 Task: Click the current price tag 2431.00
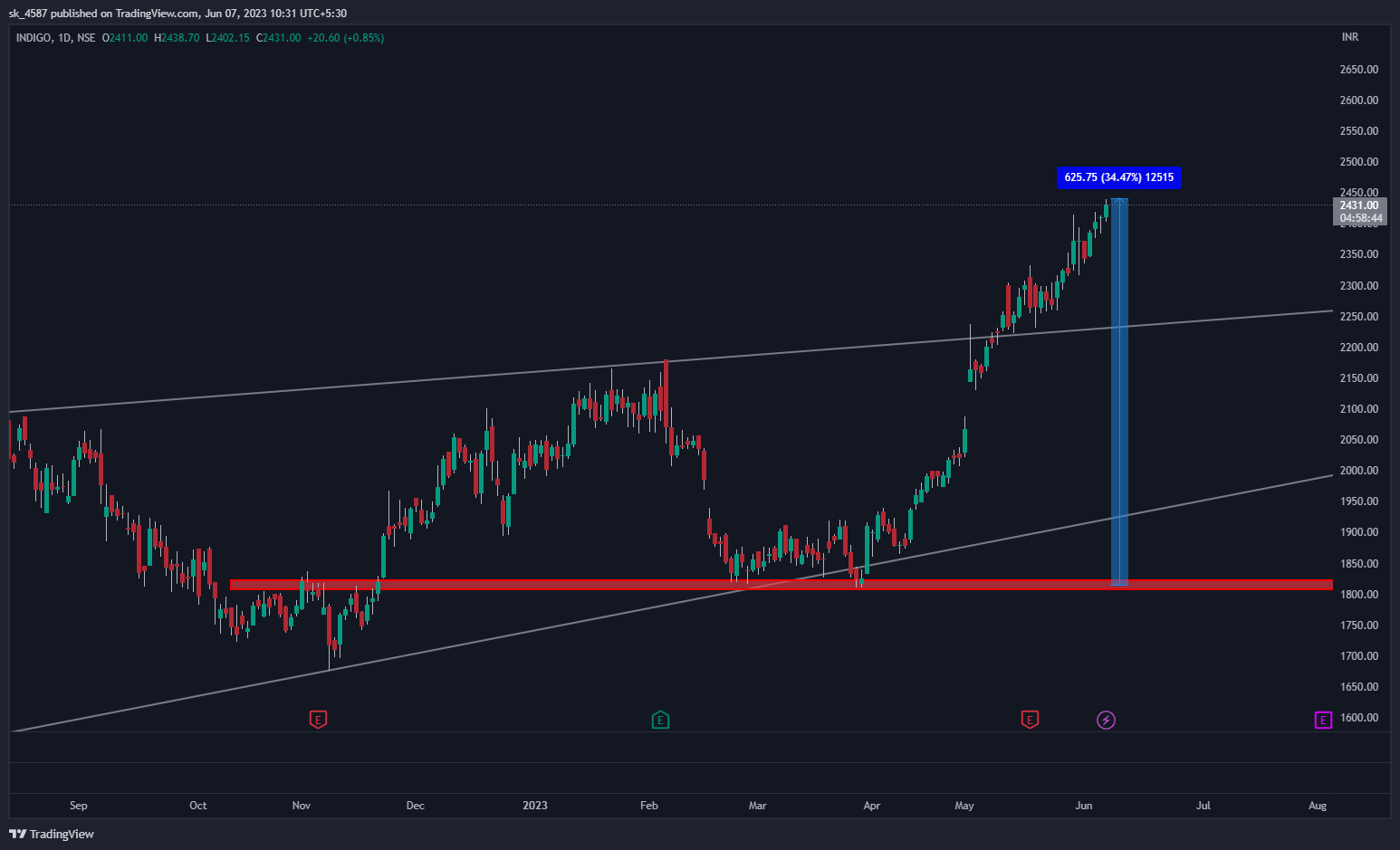point(1360,205)
